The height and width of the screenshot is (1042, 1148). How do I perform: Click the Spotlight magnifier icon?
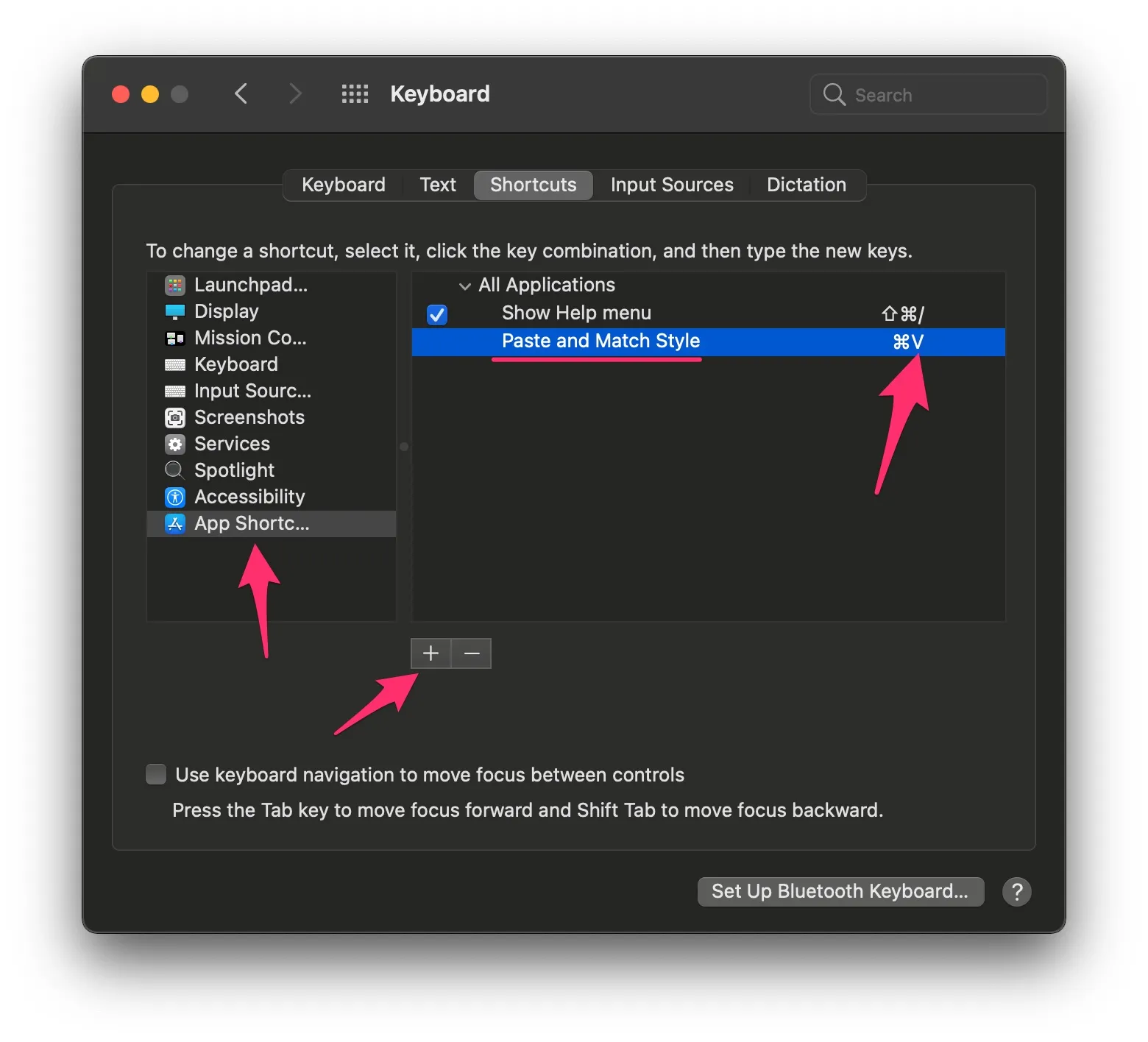coord(174,470)
